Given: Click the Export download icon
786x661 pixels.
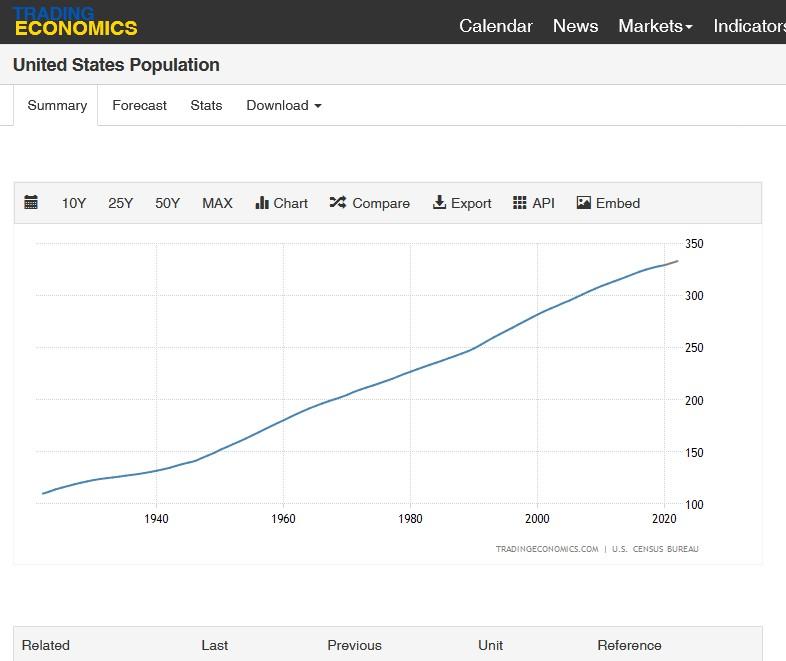Looking at the screenshot, I should click(x=439, y=203).
